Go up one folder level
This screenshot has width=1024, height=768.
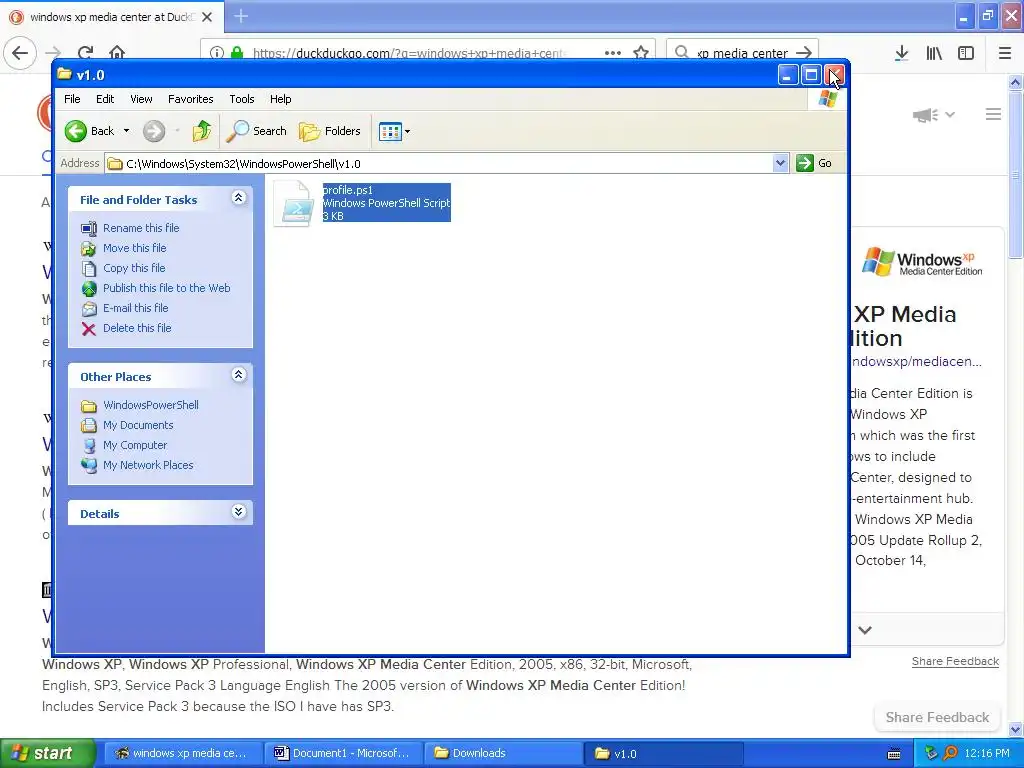[202, 131]
